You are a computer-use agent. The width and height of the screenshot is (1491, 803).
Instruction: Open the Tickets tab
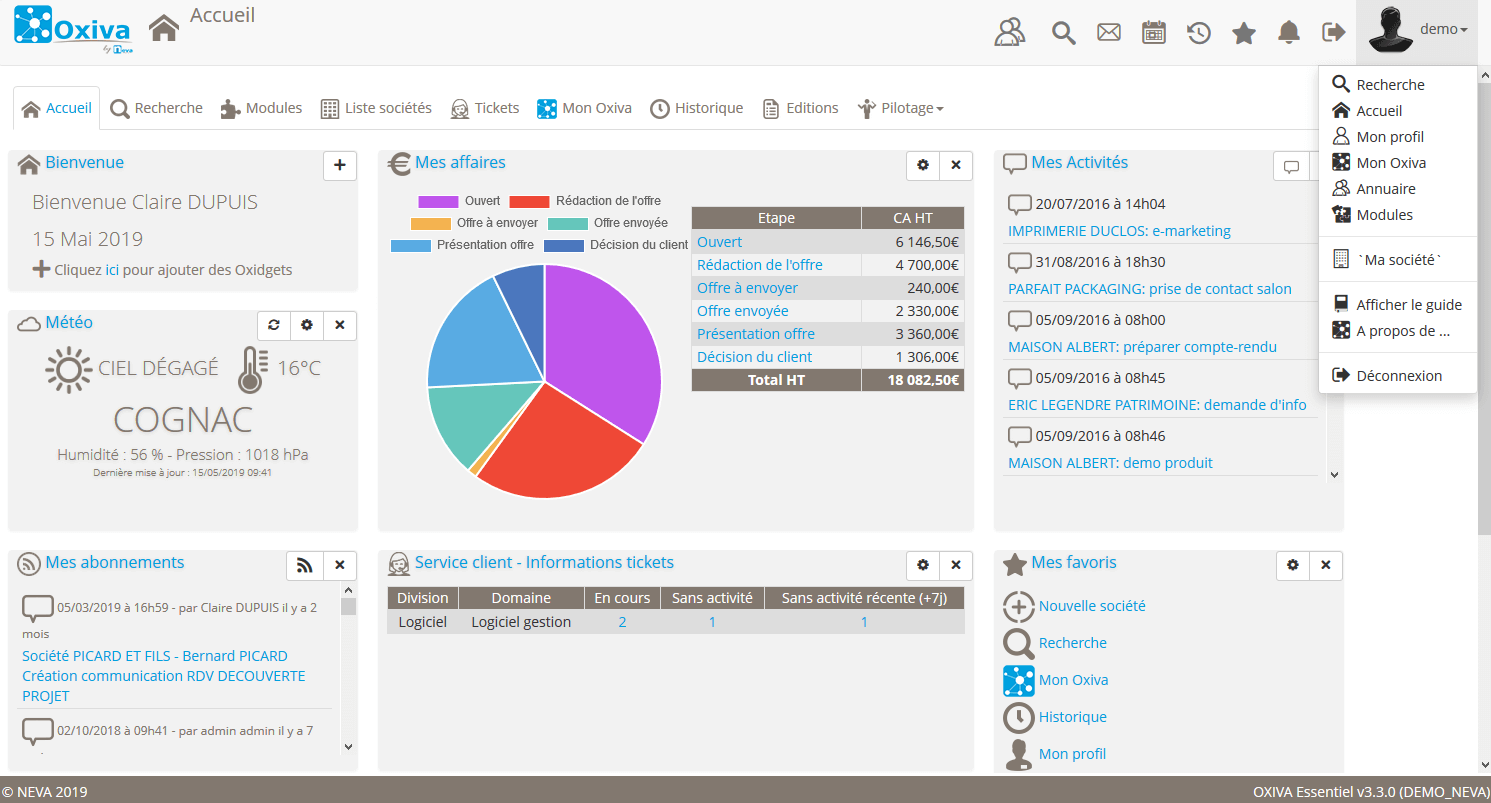485,108
